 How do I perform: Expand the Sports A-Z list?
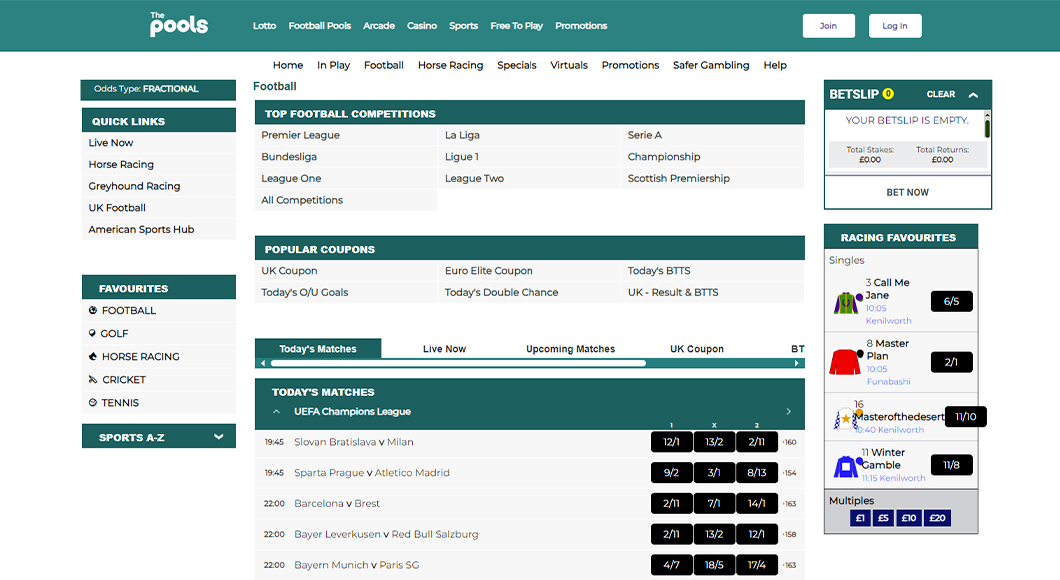click(218, 437)
